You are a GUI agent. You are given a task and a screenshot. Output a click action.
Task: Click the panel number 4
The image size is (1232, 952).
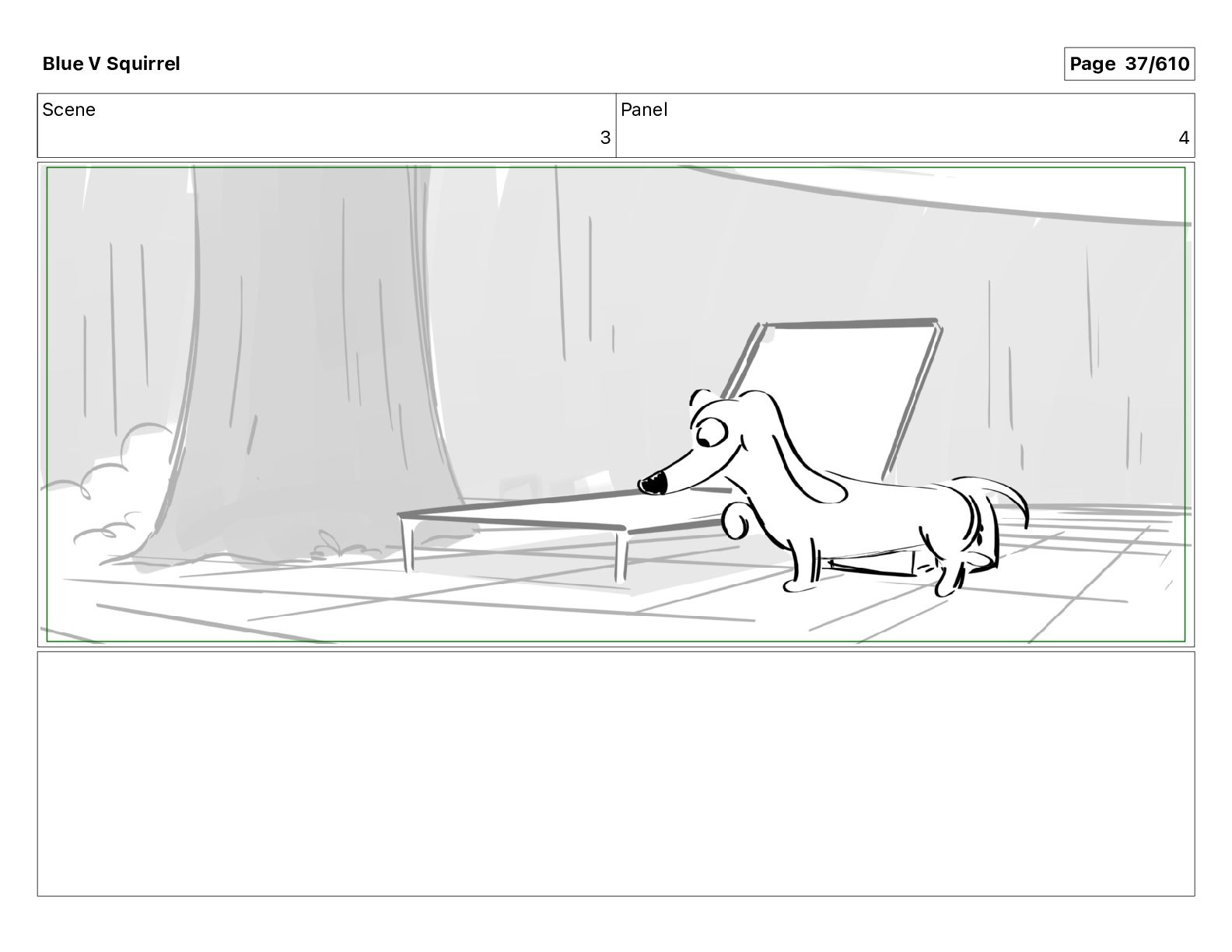[1184, 138]
